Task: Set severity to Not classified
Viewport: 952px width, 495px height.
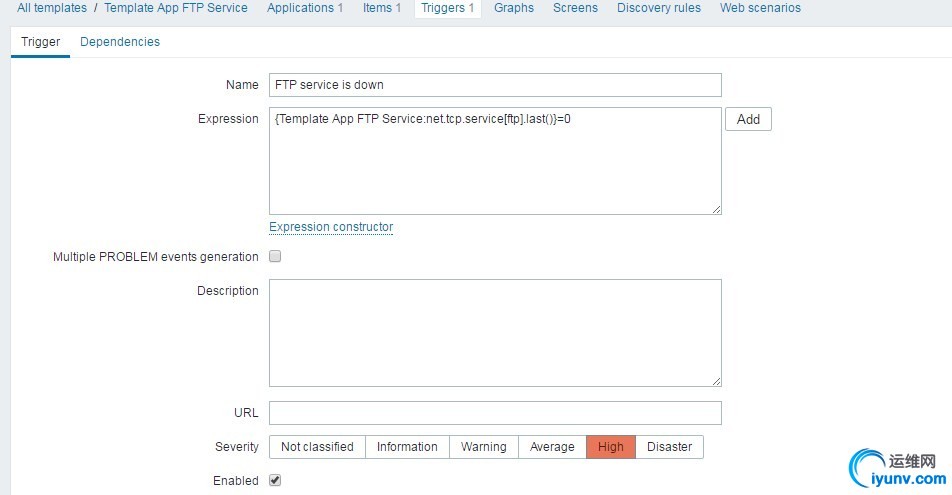Action: (317, 447)
